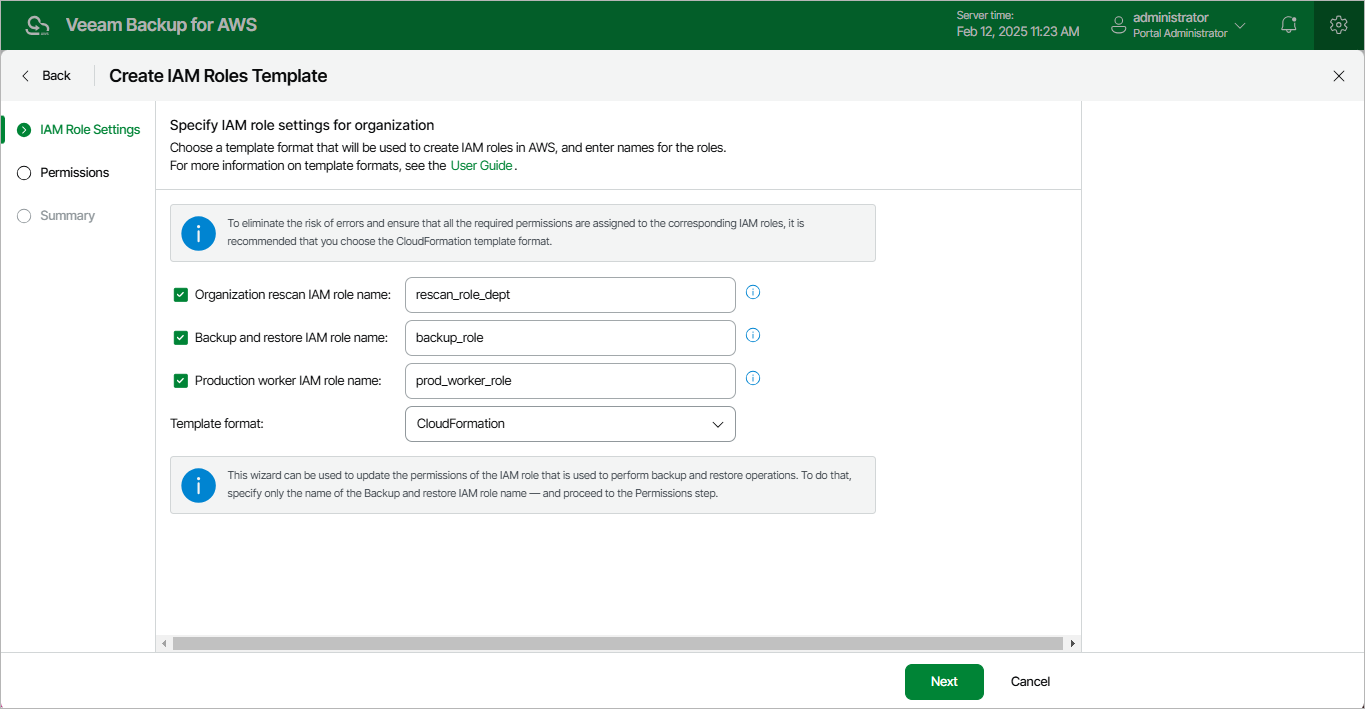Select the IAM Role Settings step
Viewport: 1365px width, 709px height.
[x=89, y=129]
